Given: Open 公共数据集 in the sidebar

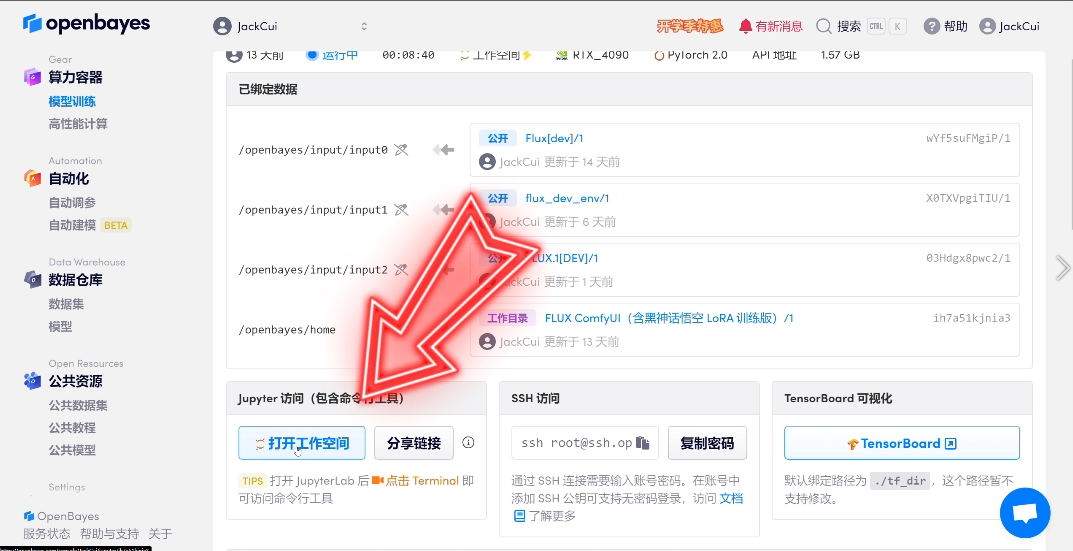Looking at the screenshot, I should [78, 405].
